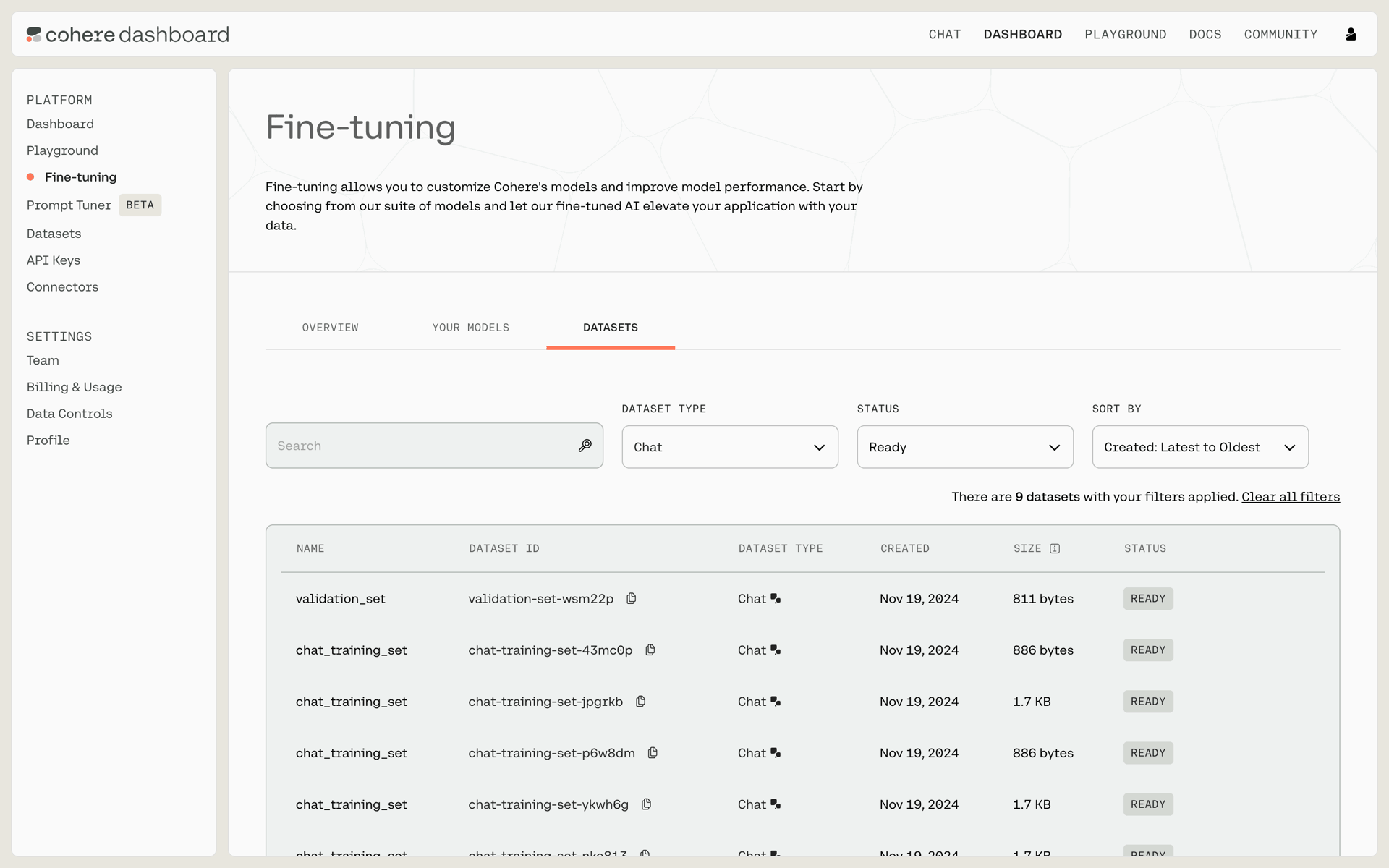Copy dataset ID chat-training-set-43mc0p
The height and width of the screenshot is (868, 1389).
click(x=650, y=650)
